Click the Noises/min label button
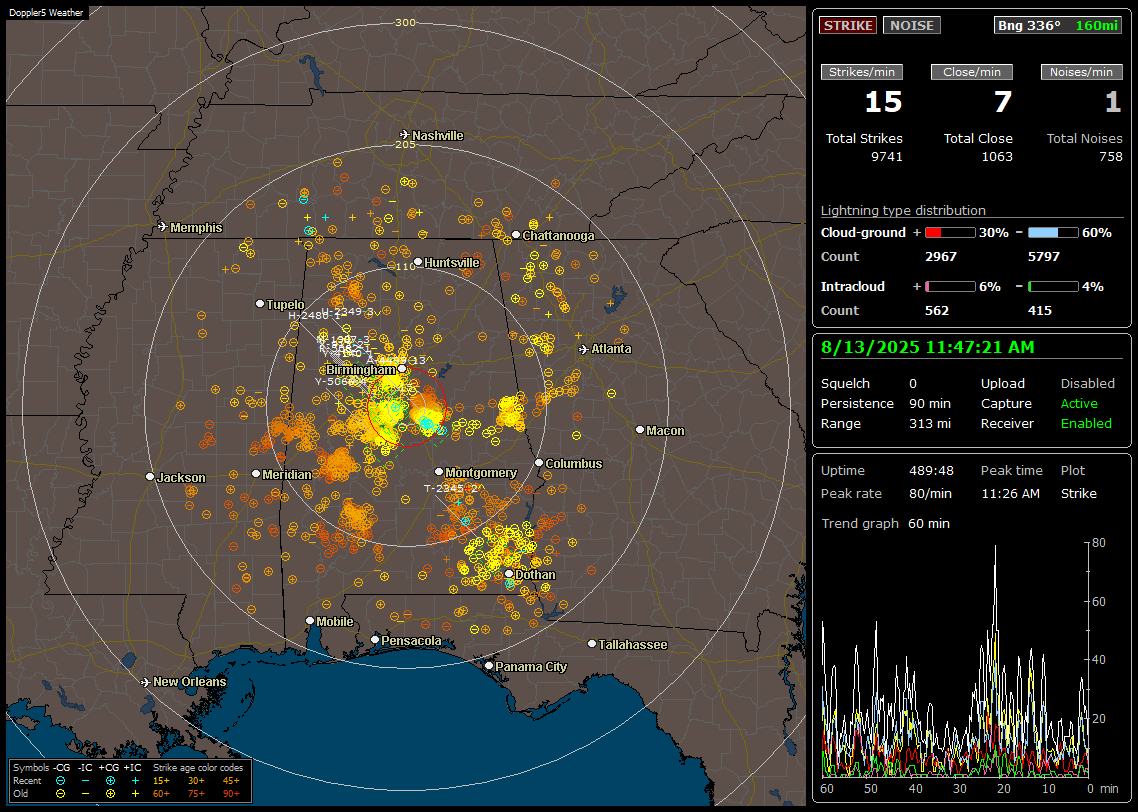 (x=1081, y=72)
